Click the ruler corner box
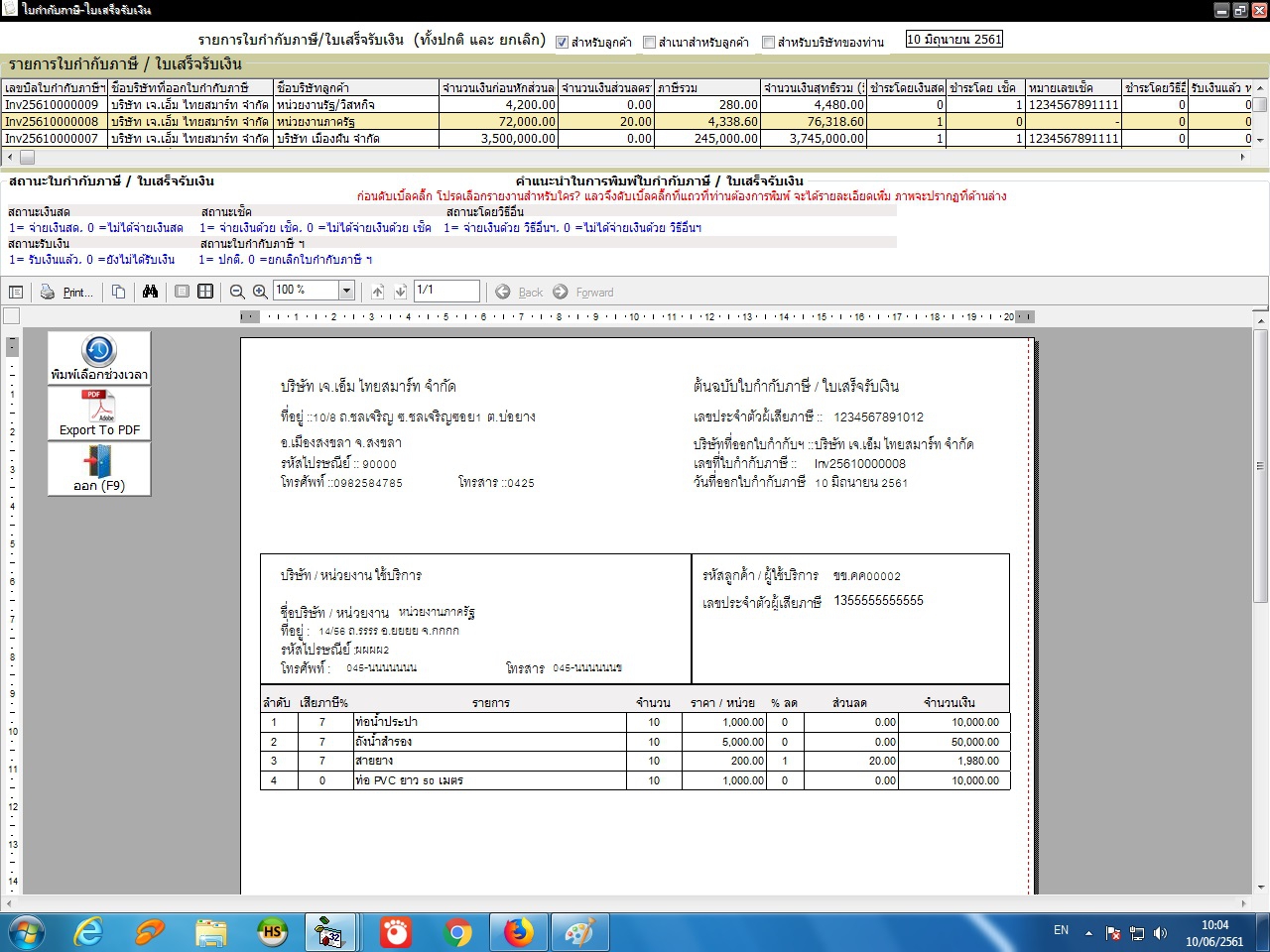The height and width of the screenshot is (952, 1270). click(12, 316)
